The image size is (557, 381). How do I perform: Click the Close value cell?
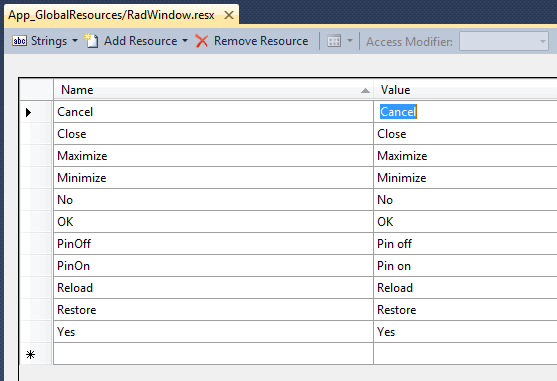point(465,134)
